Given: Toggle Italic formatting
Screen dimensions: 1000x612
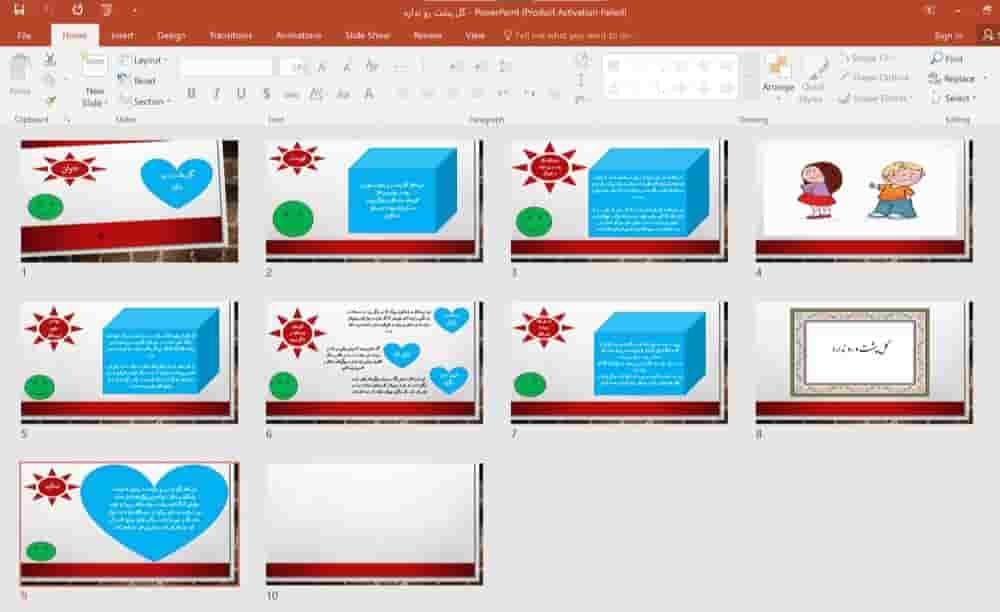Looking at the screenshot, I should coord(216,94).
